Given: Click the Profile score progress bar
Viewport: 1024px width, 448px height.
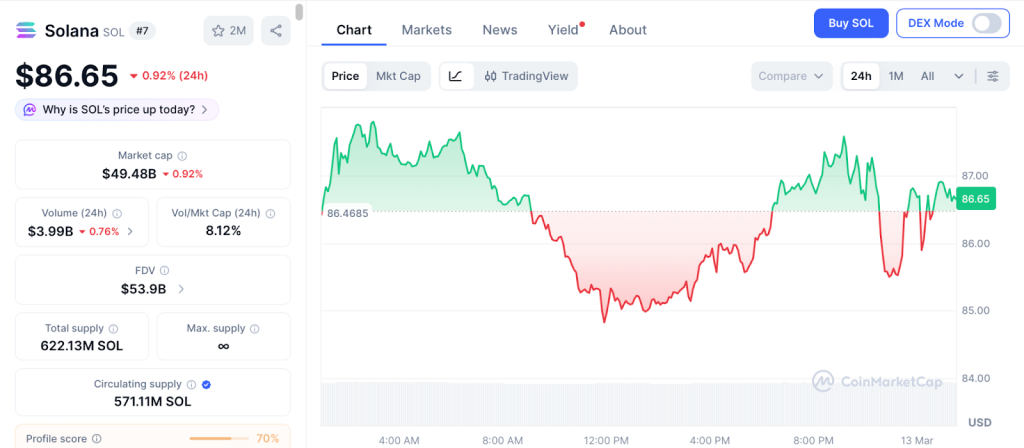Looking at the screenshot, I should (x=219, y=438).
